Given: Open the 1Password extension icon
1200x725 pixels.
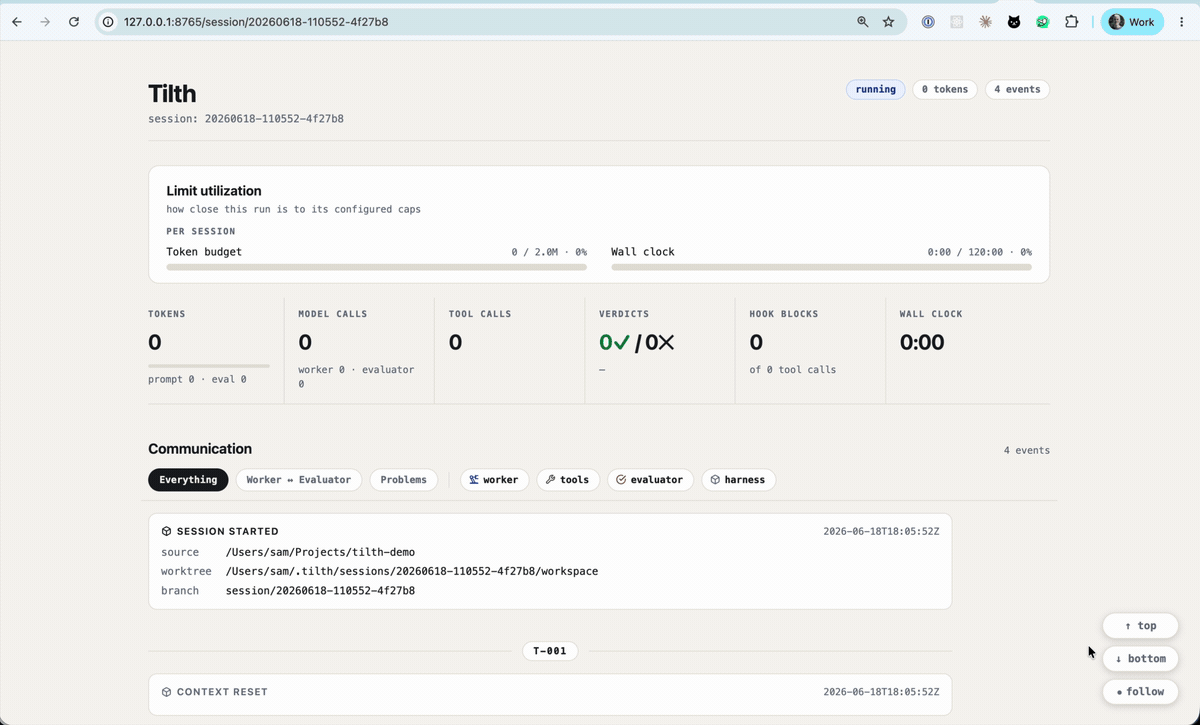Looking at the screenshot, I should point(928,22).
